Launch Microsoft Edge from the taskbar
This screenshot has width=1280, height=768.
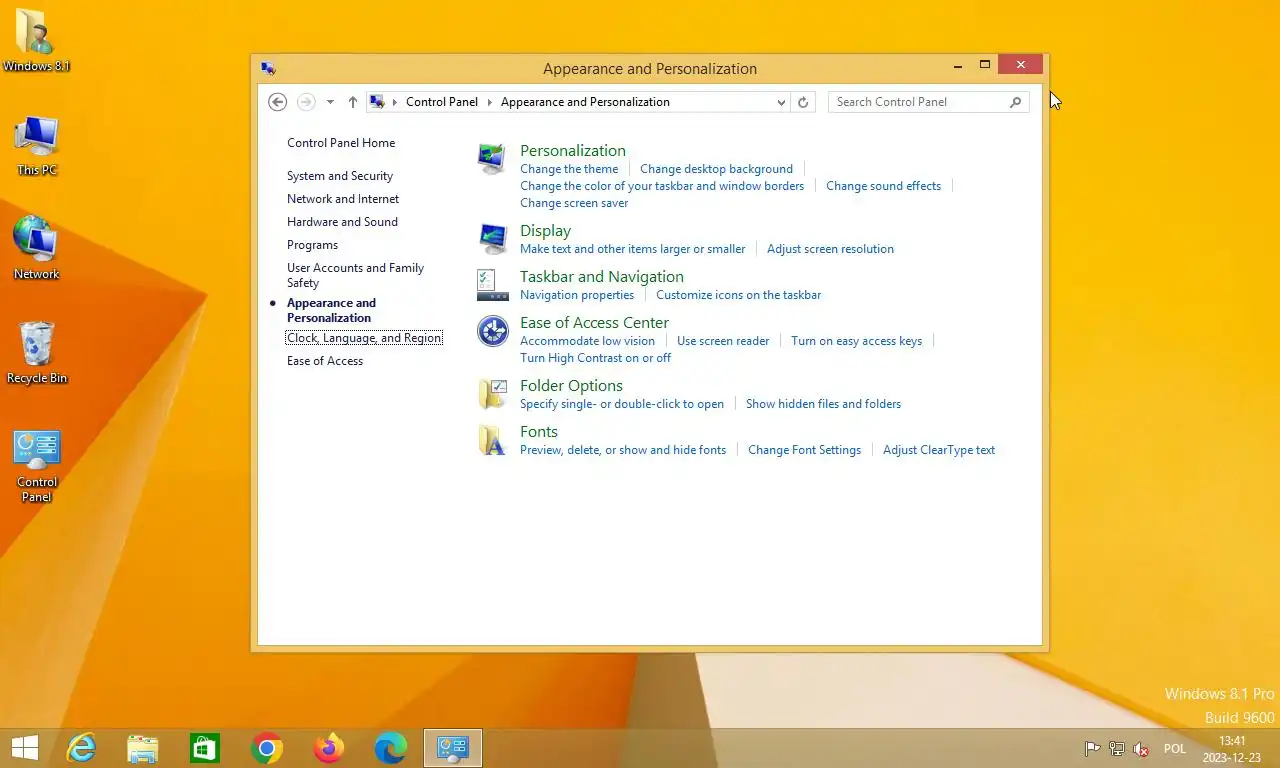[x=391, y=748]
